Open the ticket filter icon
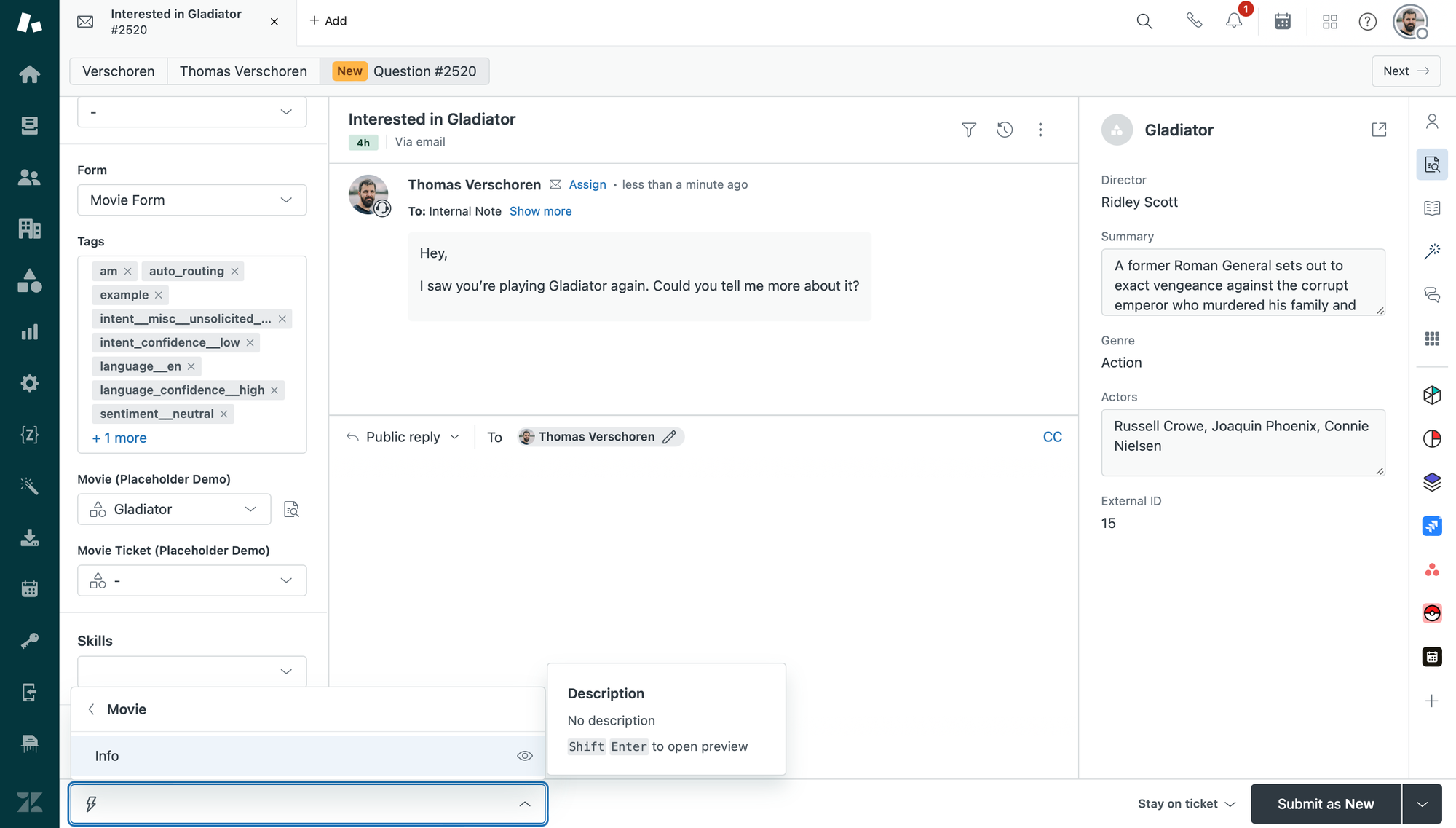 pos(968,130)
